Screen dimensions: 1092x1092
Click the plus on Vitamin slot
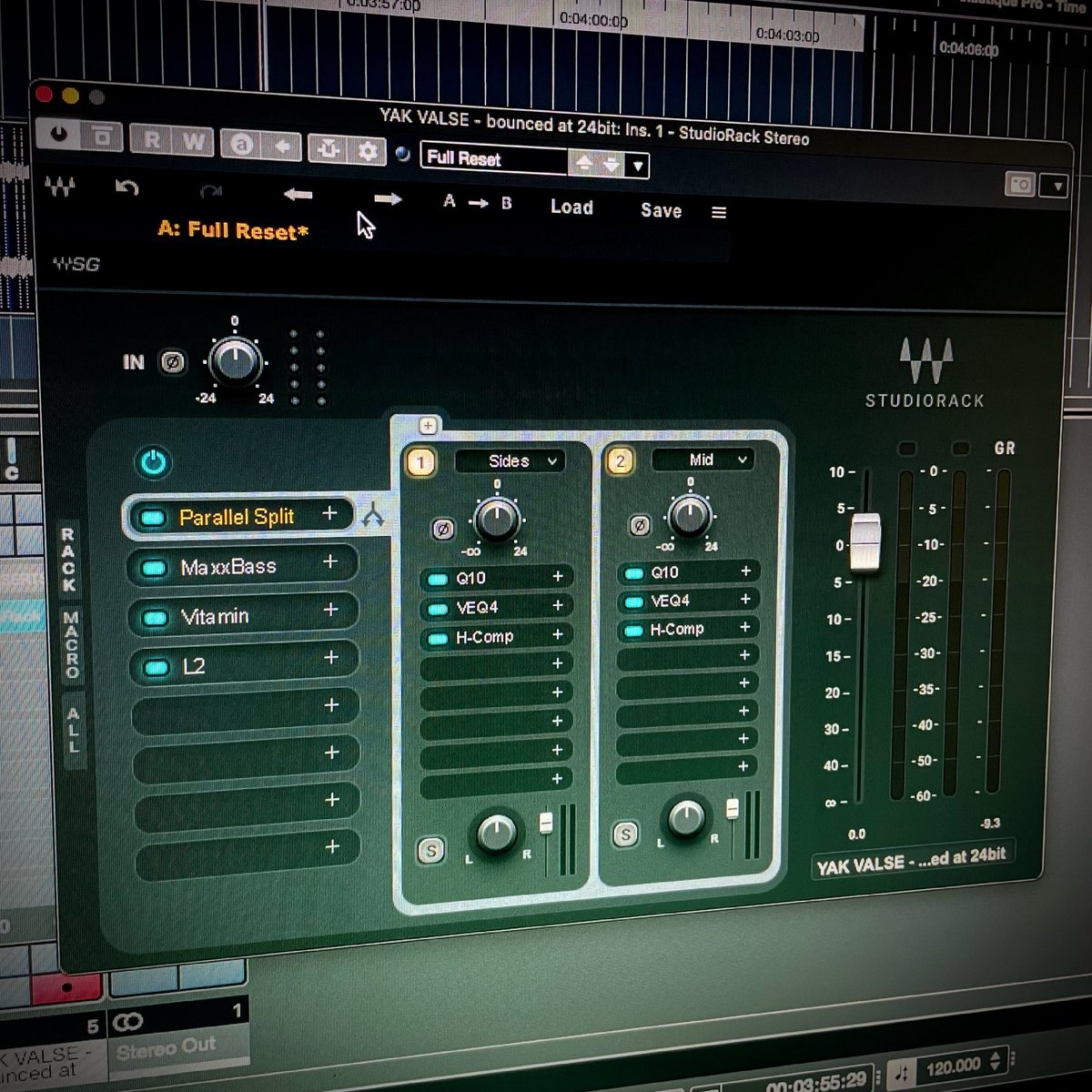[x=330, y=610]
